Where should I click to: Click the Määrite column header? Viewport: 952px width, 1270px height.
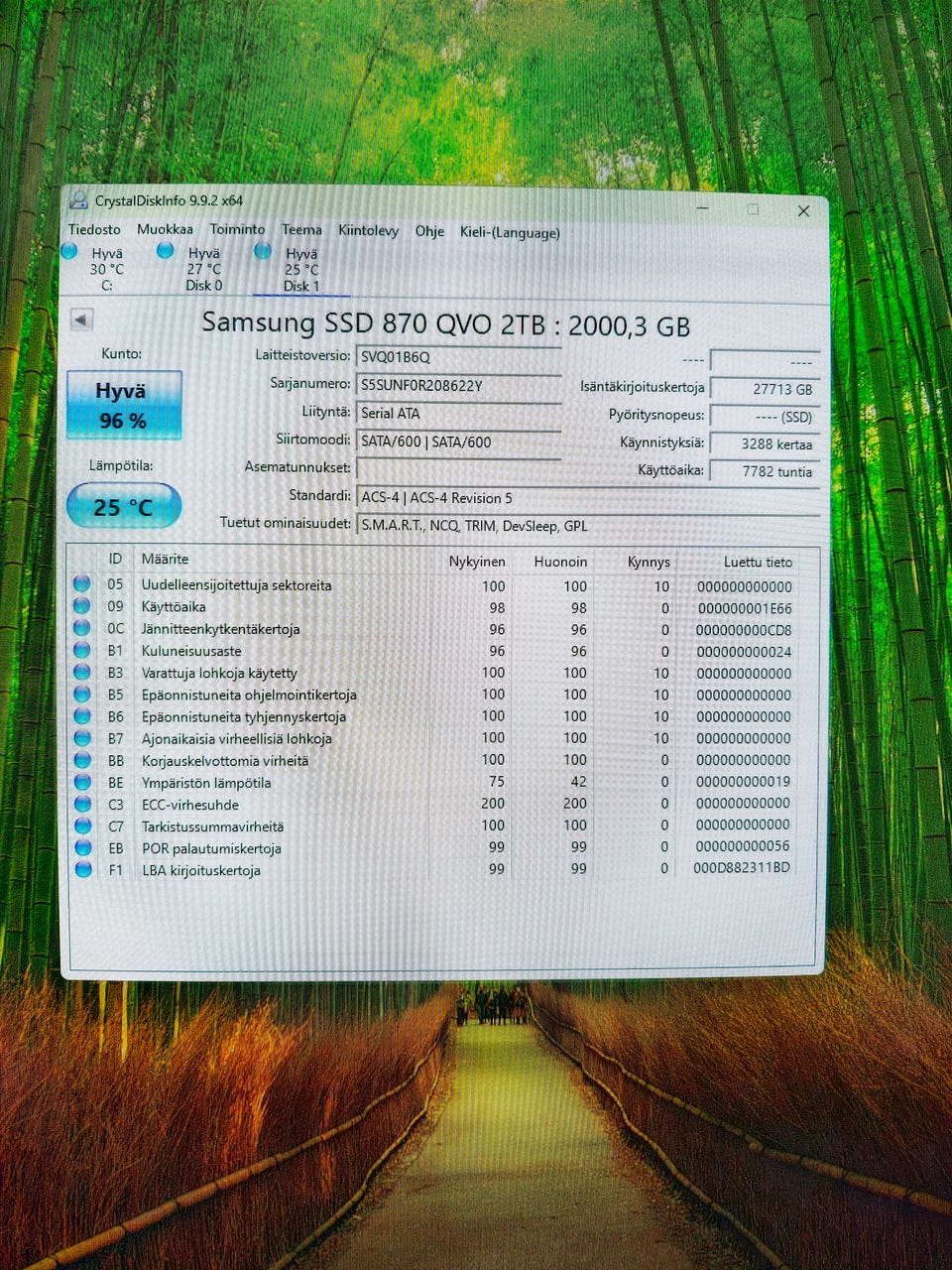[165, 560]
